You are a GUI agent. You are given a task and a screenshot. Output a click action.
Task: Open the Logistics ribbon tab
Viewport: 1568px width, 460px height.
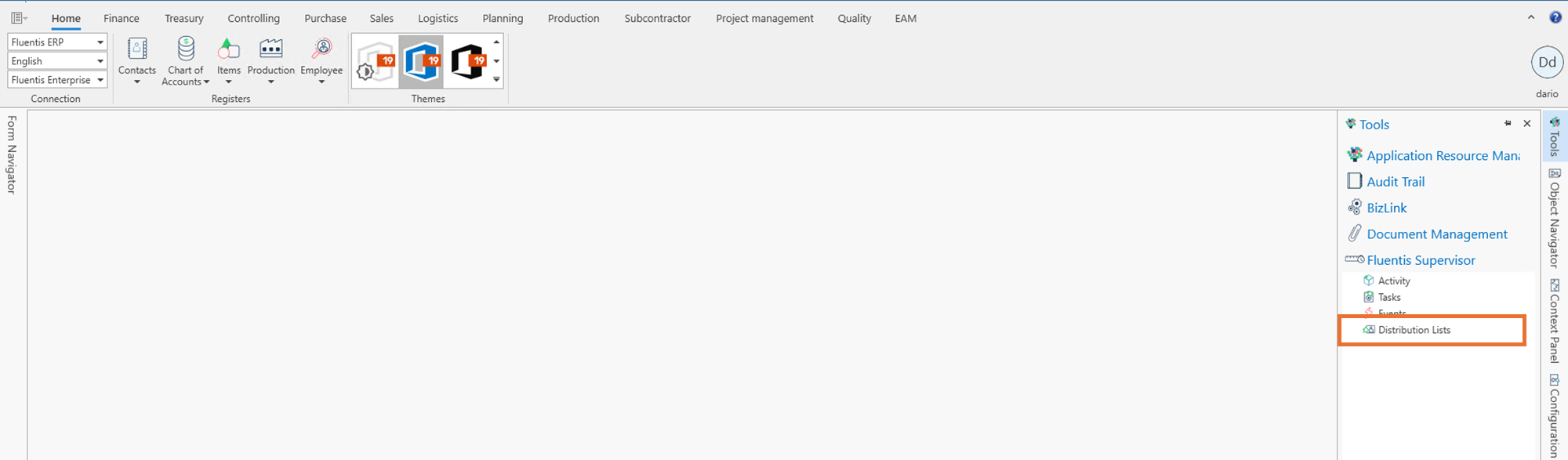[x=437, y=18]
